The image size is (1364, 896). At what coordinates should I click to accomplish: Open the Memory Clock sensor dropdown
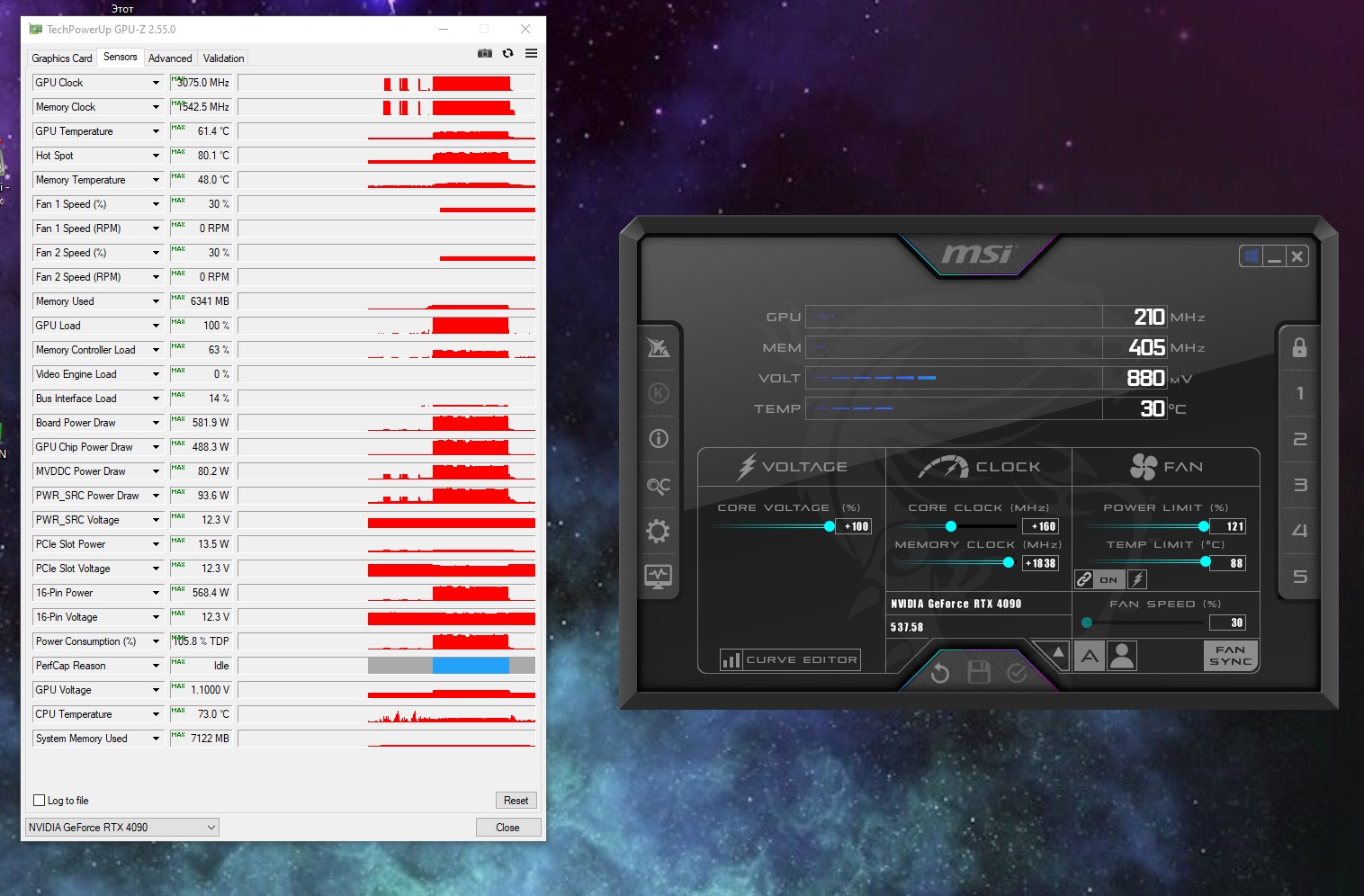[156, 107]
